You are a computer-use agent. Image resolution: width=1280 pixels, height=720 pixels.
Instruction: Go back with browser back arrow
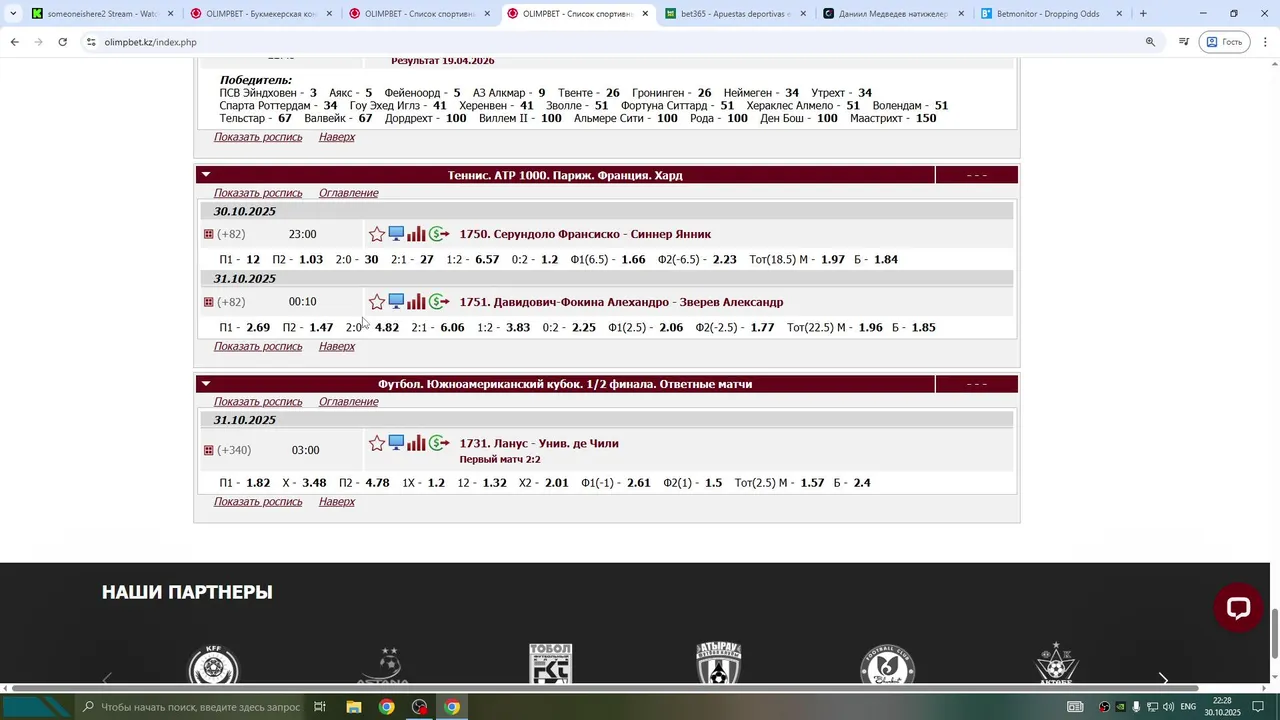coord(14,42)
